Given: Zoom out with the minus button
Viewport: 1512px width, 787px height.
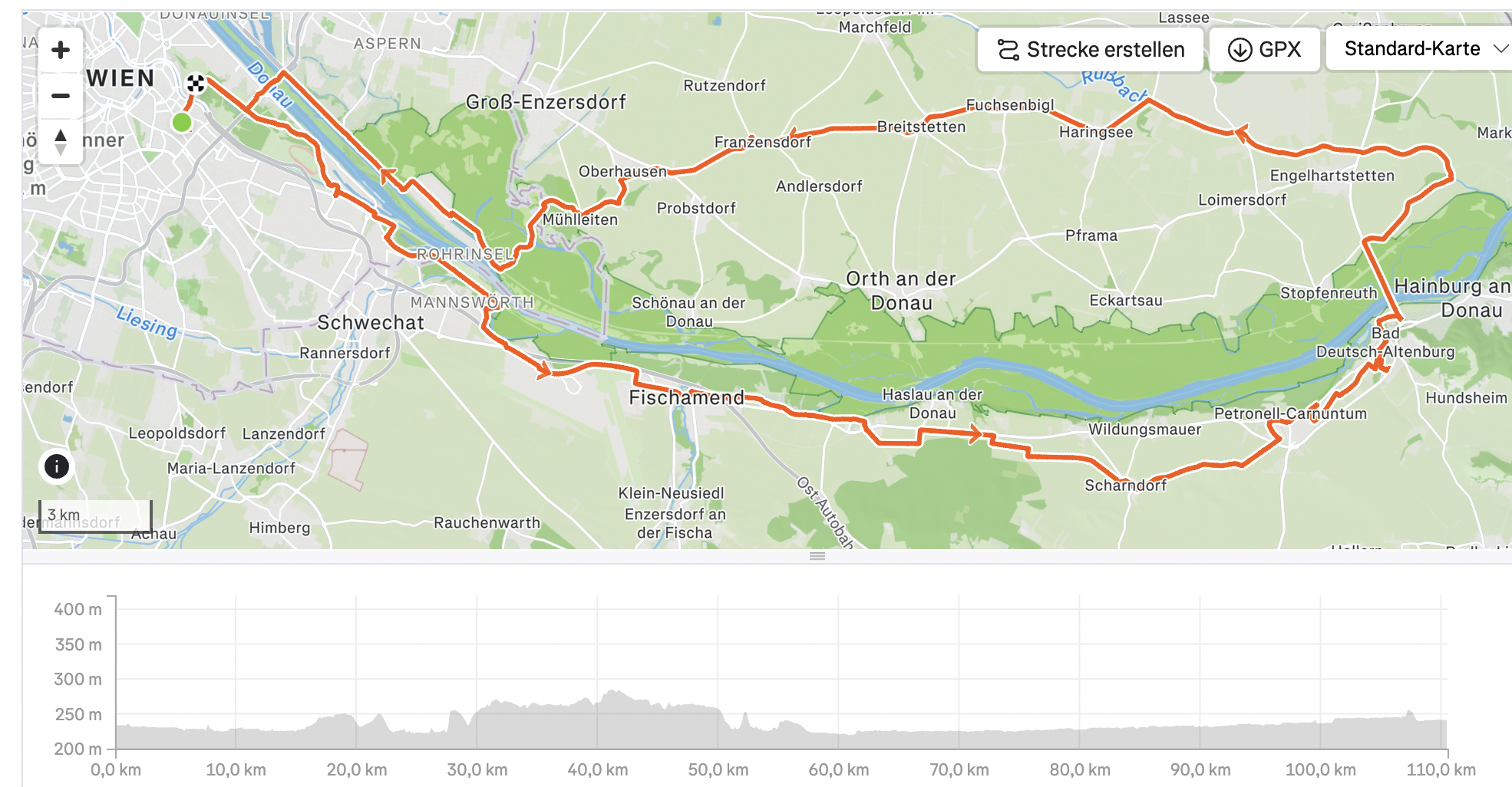Looking at the screenshot, I should pyautogui.click(x=61, y=96).
